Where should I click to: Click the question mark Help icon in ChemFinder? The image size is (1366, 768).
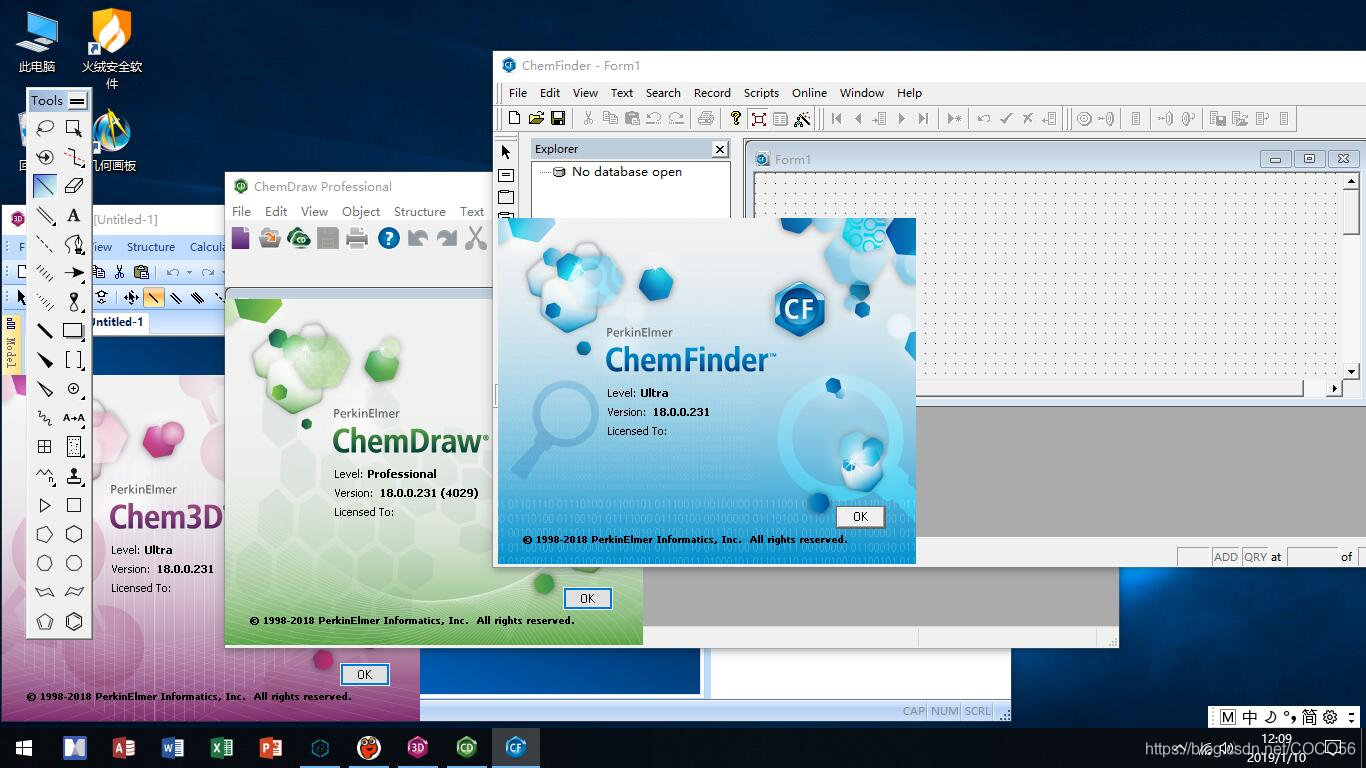coord(736,119)
